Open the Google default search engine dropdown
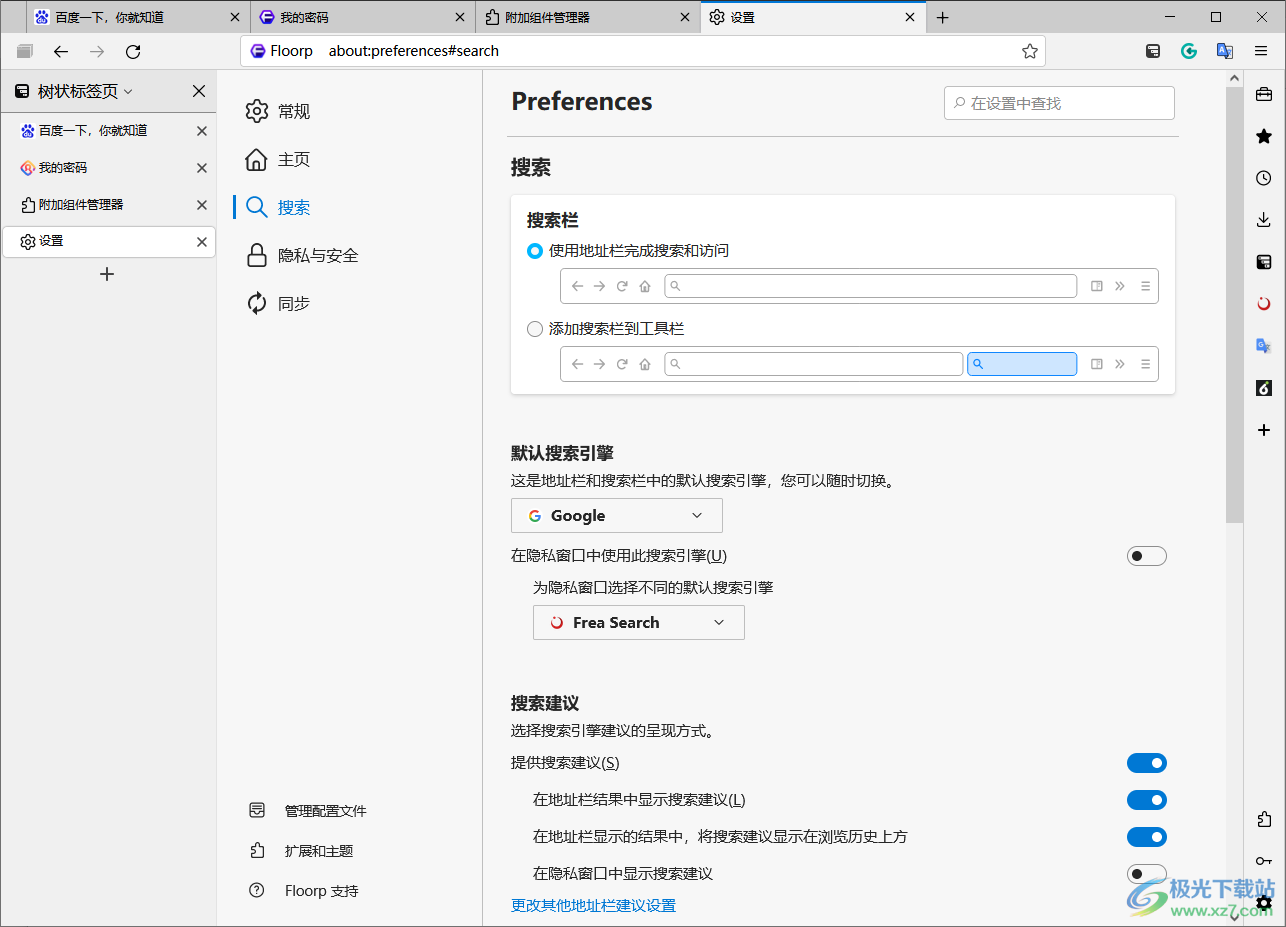1286x927 pixels. pyautogui.click(x=616, y=515)
